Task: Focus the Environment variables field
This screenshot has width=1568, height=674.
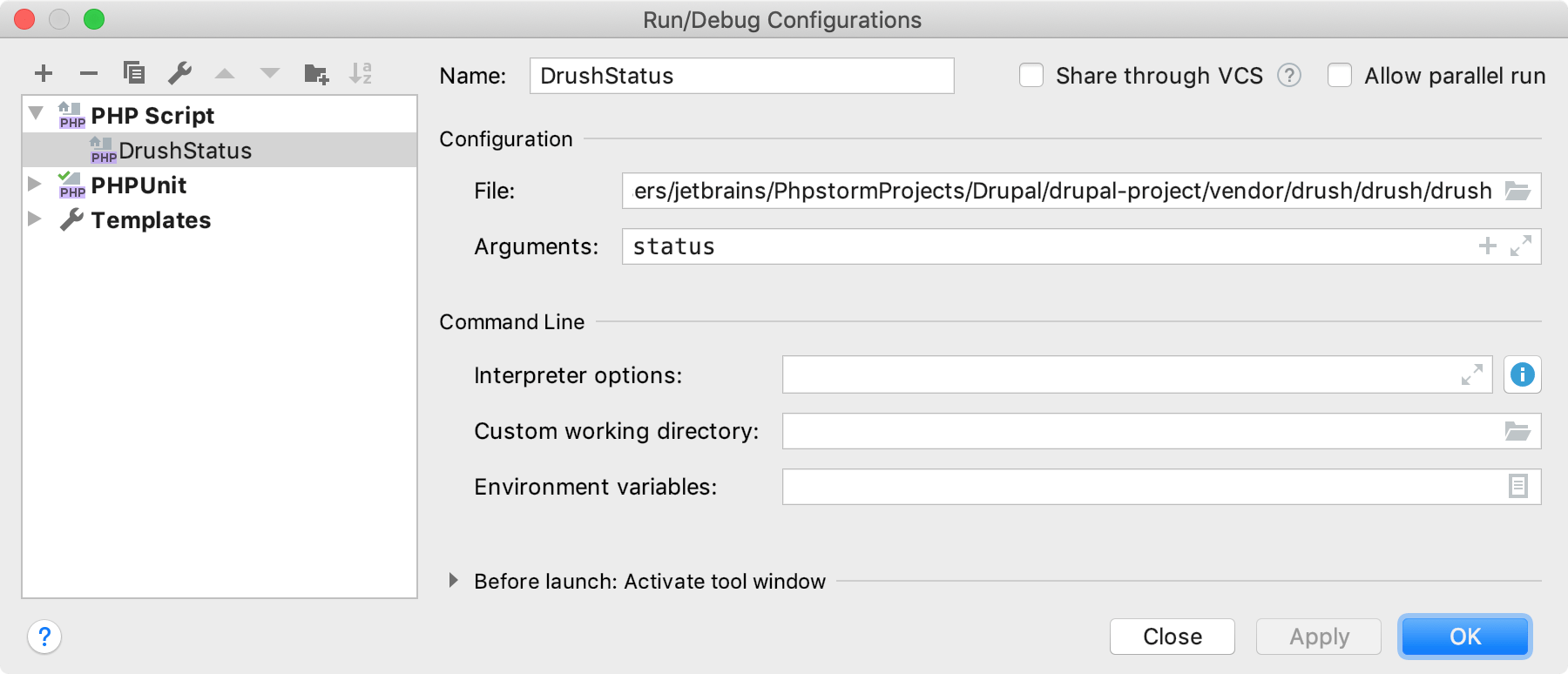Action: tap(1162, 487)
